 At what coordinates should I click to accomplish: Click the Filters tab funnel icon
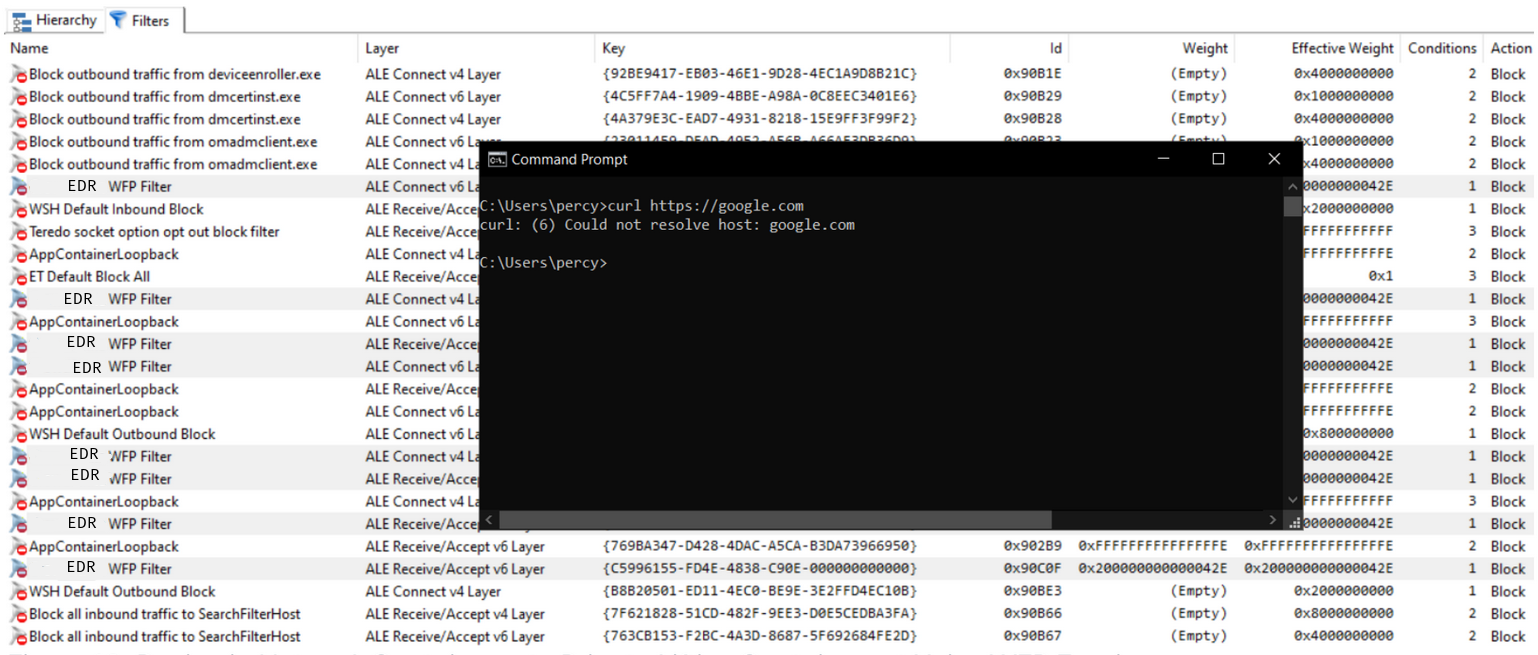[x=118, y=20]
